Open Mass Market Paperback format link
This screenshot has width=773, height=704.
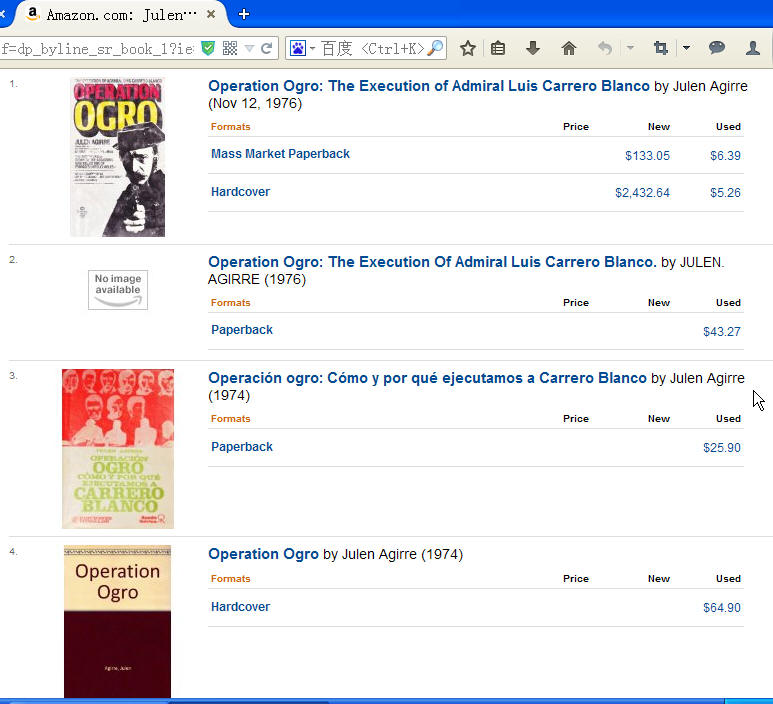[x=280, y=154]
